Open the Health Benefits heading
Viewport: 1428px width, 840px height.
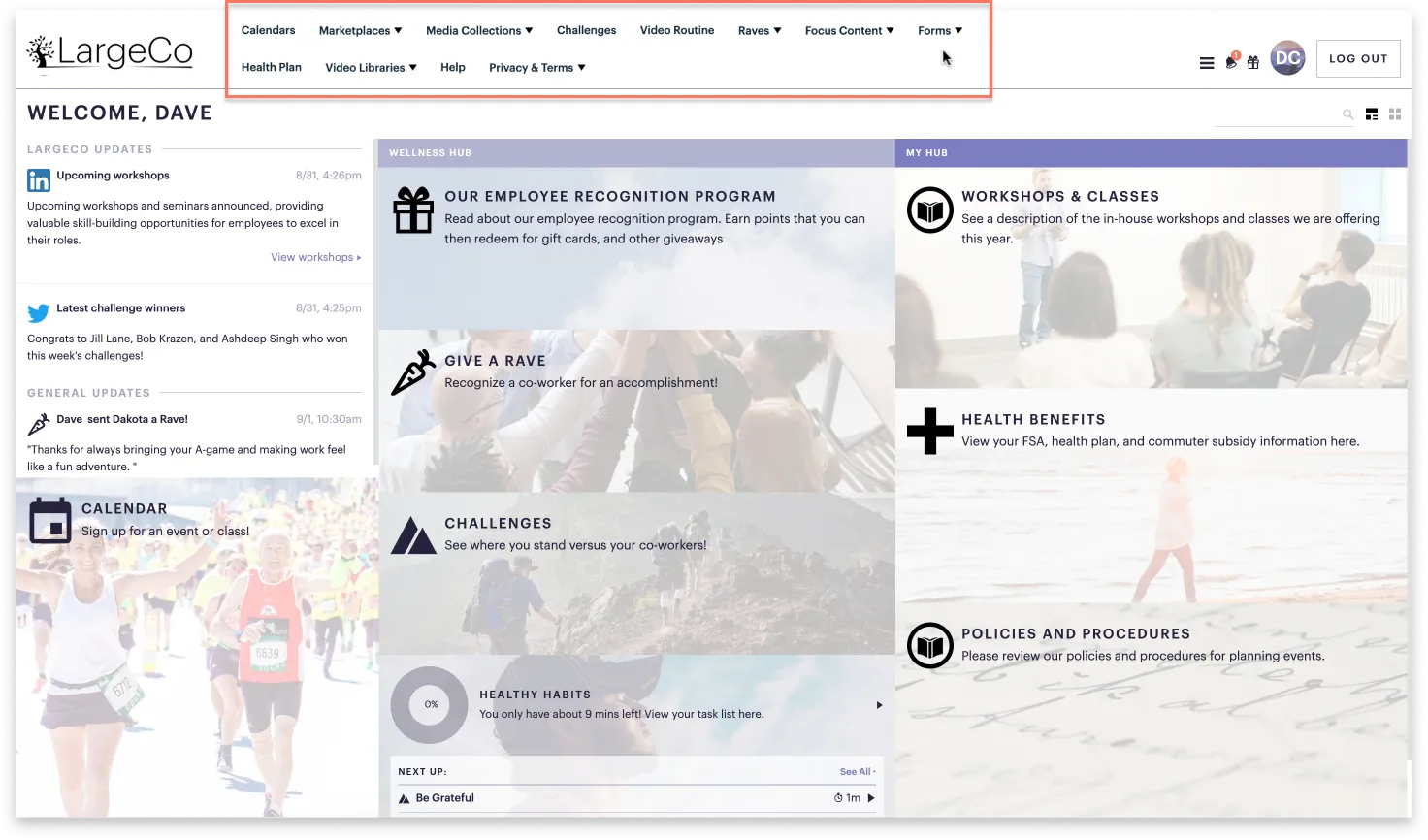point(1033,420)
